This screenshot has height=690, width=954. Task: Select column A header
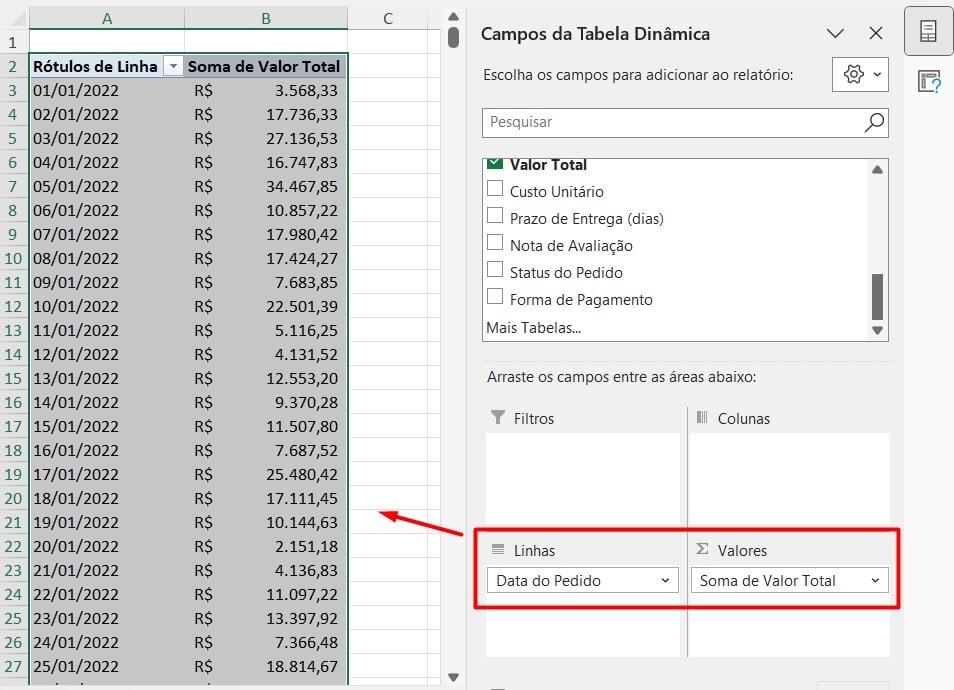[x=107, y=18]
